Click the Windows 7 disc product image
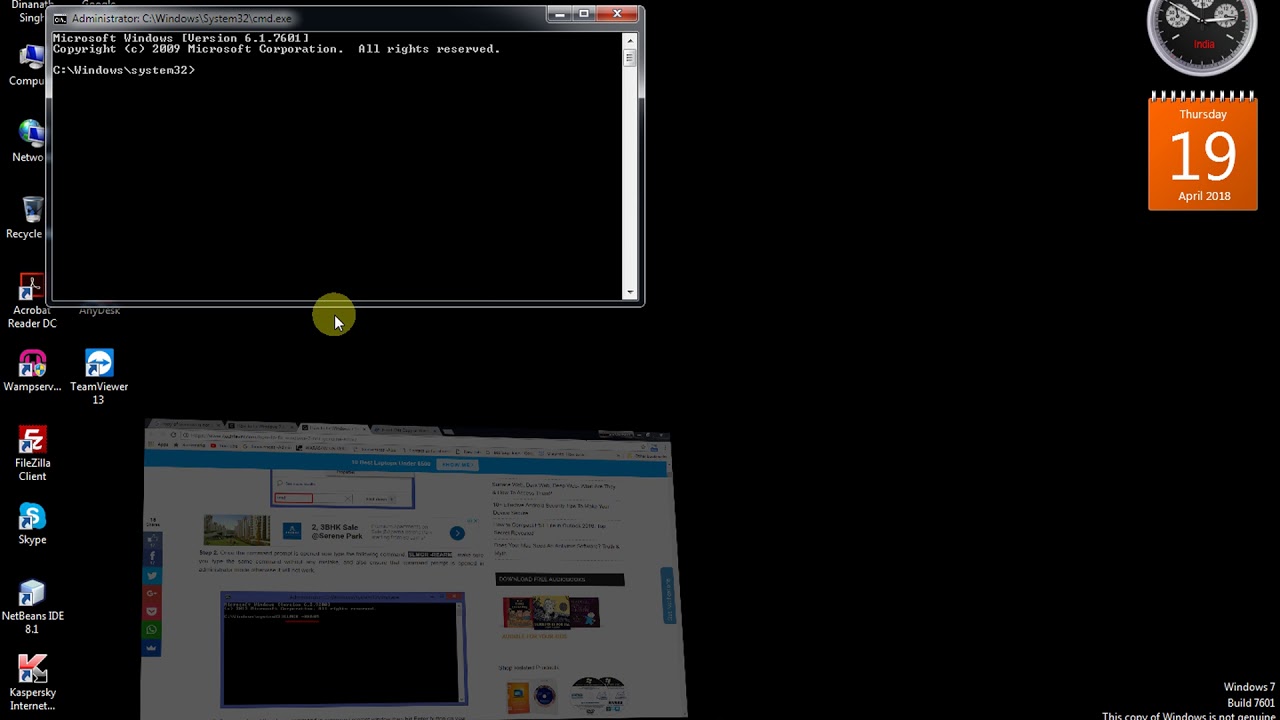 pyautogui.click(x=599, y=694)
